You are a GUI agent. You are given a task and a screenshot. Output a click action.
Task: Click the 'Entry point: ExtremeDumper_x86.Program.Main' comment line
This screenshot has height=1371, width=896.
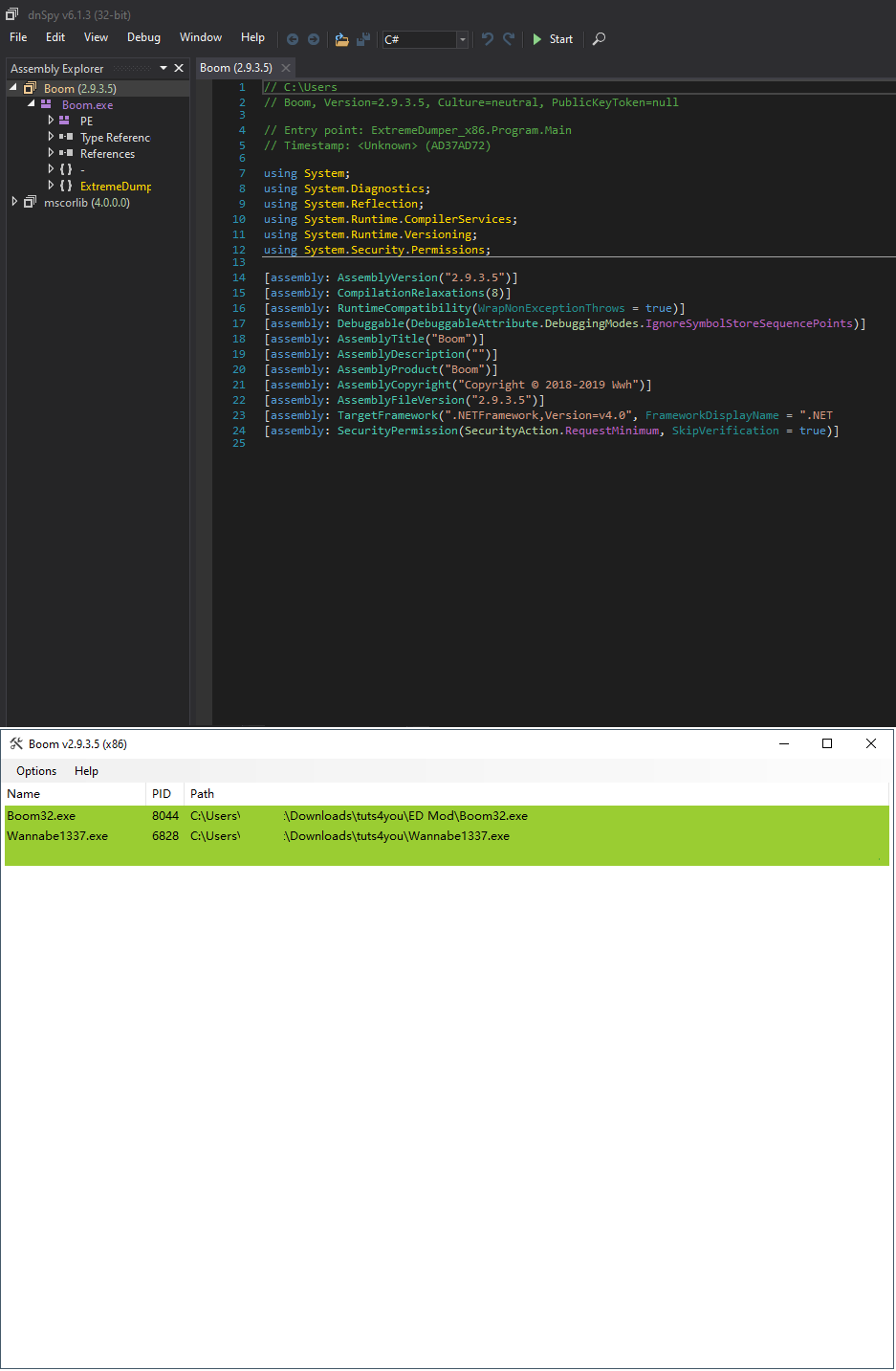coord(418,130)
